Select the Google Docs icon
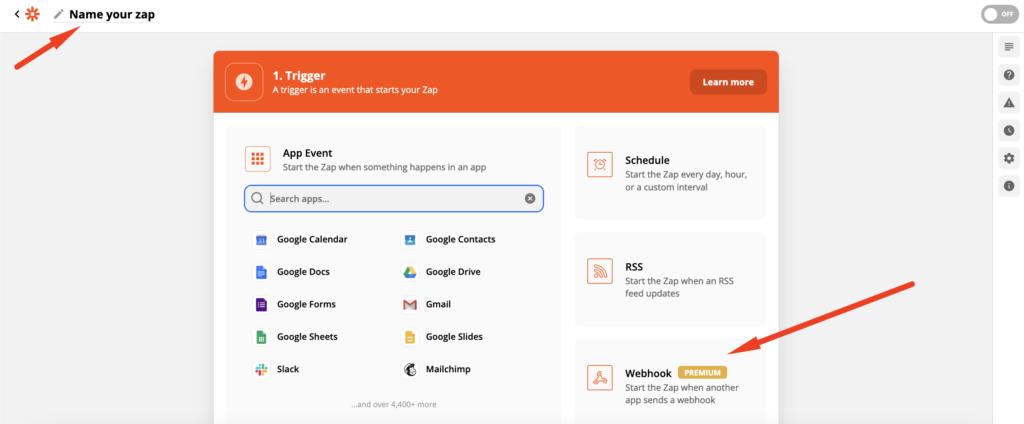This screenshot has width=1024, height=424. pos(261,272)
